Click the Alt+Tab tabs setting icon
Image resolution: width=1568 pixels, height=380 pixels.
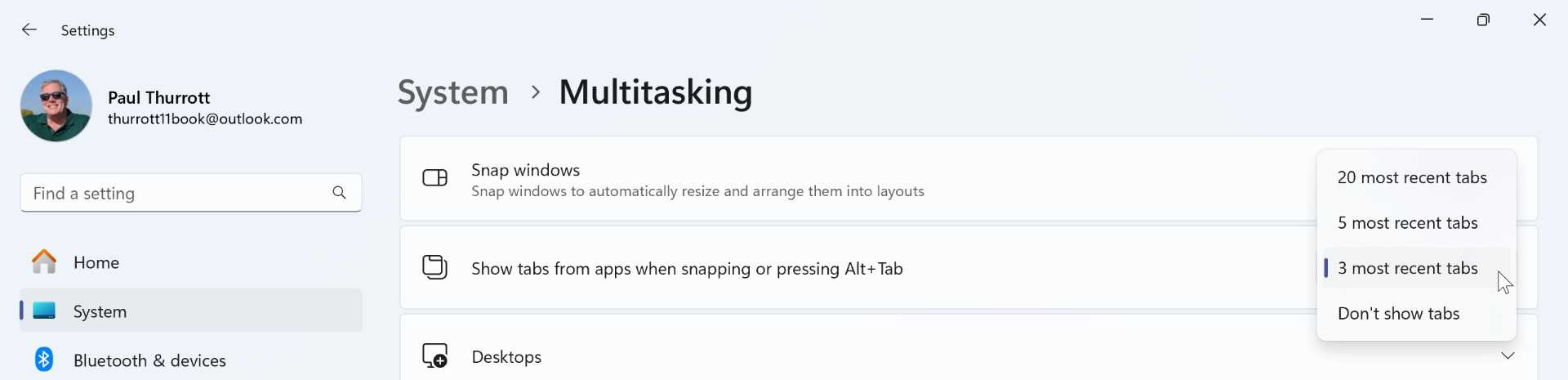[434, 267]
